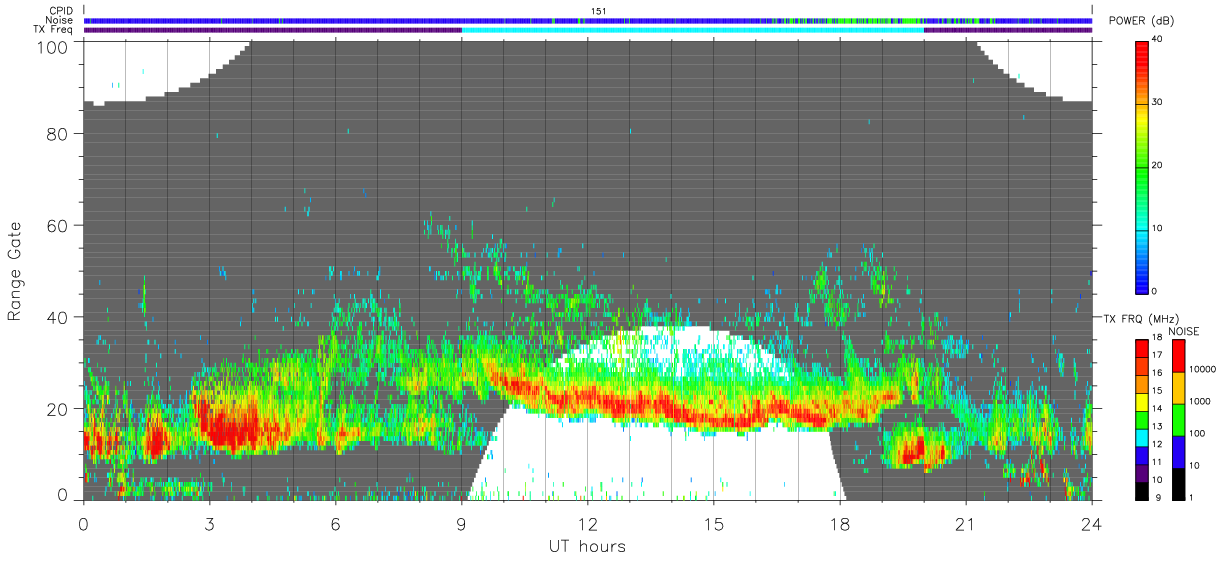Click the CPID label at top left
This screenshot has width=1228, height=567.
click(x=62, y=11)
